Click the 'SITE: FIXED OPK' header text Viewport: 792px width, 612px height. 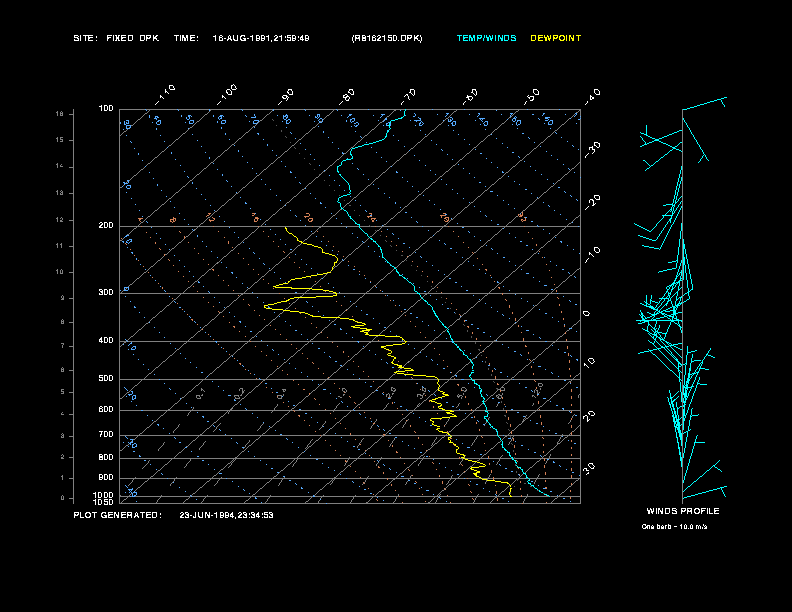pos(116,38)
